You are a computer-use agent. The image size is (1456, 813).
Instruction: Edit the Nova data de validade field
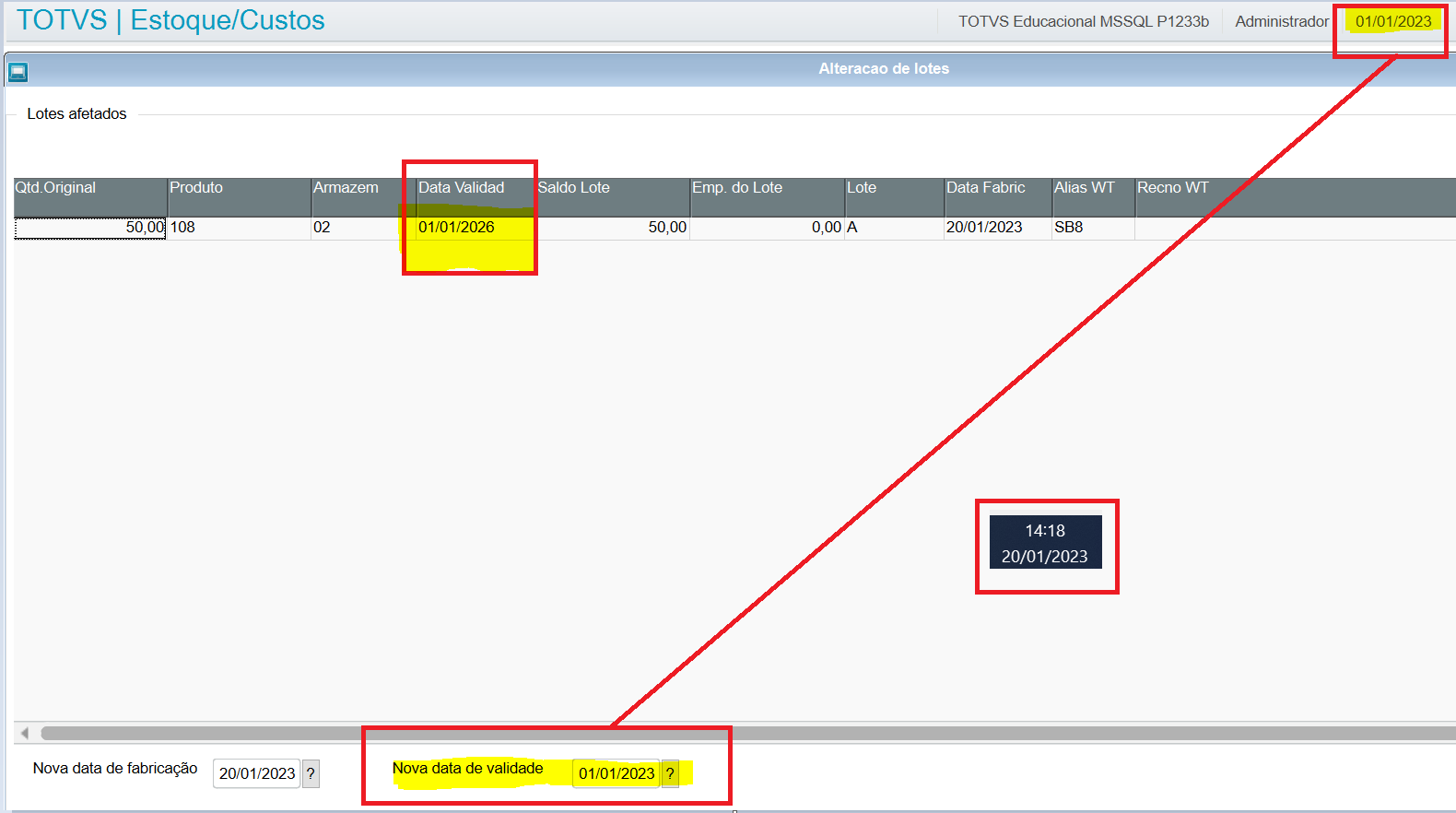point(616,773)
